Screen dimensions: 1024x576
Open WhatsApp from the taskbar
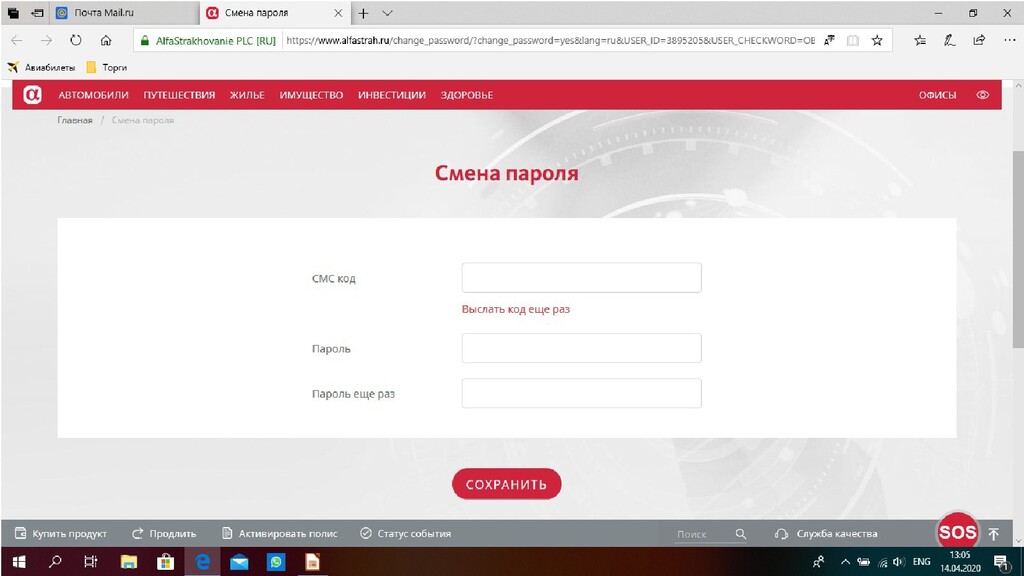point(276,562)
